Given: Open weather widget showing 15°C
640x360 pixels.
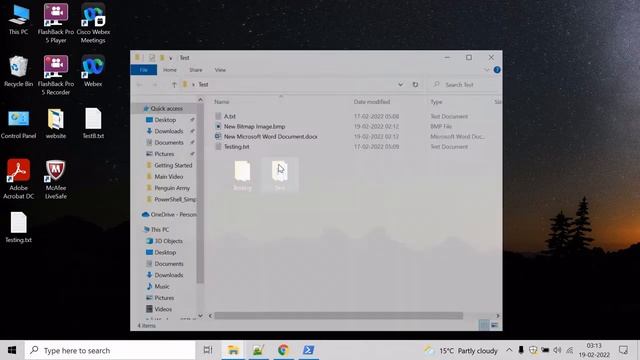Looking at the screenshot, I should tap(460, 351).
